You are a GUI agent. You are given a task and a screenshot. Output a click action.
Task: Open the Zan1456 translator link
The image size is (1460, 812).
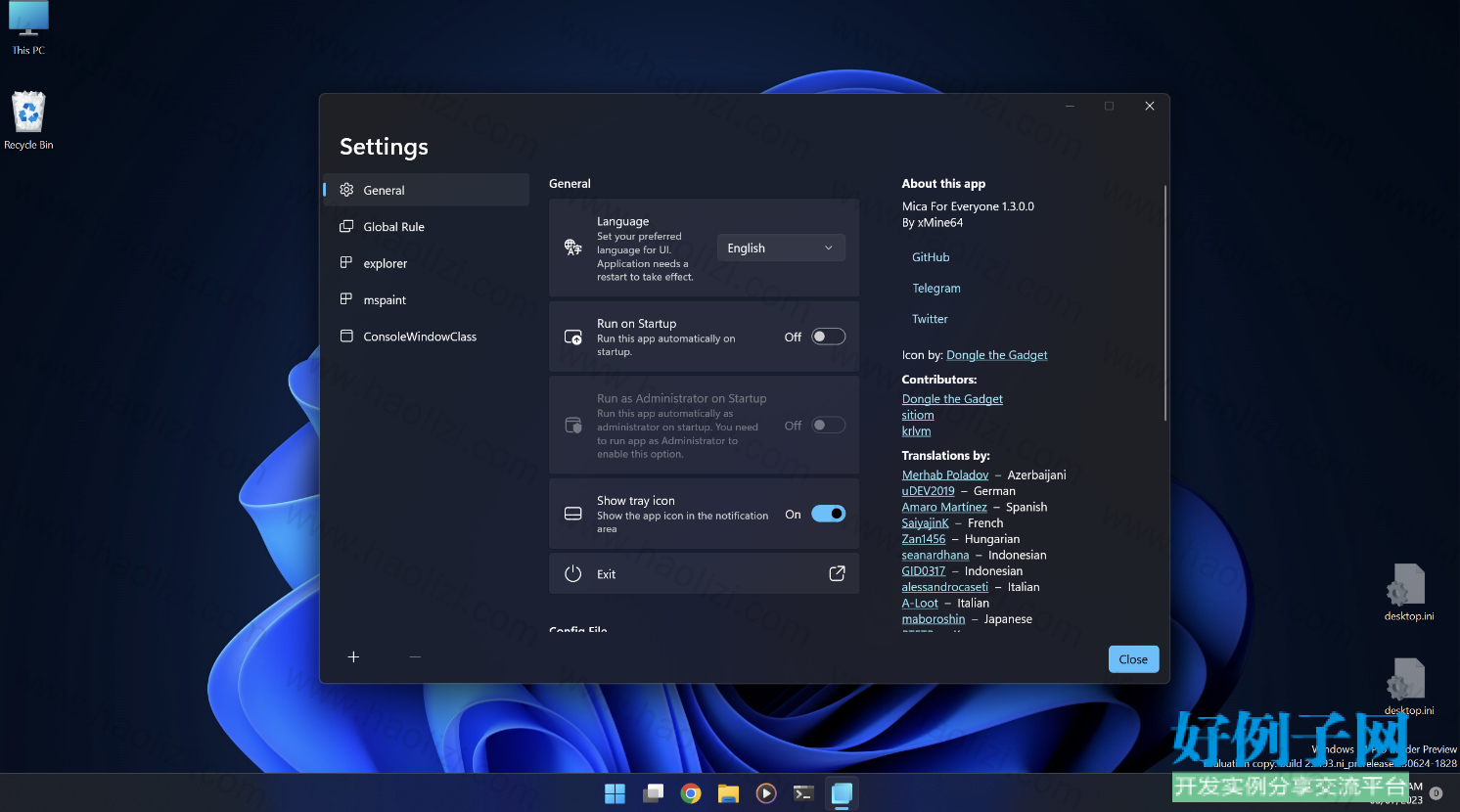click(x=924, y=539)
